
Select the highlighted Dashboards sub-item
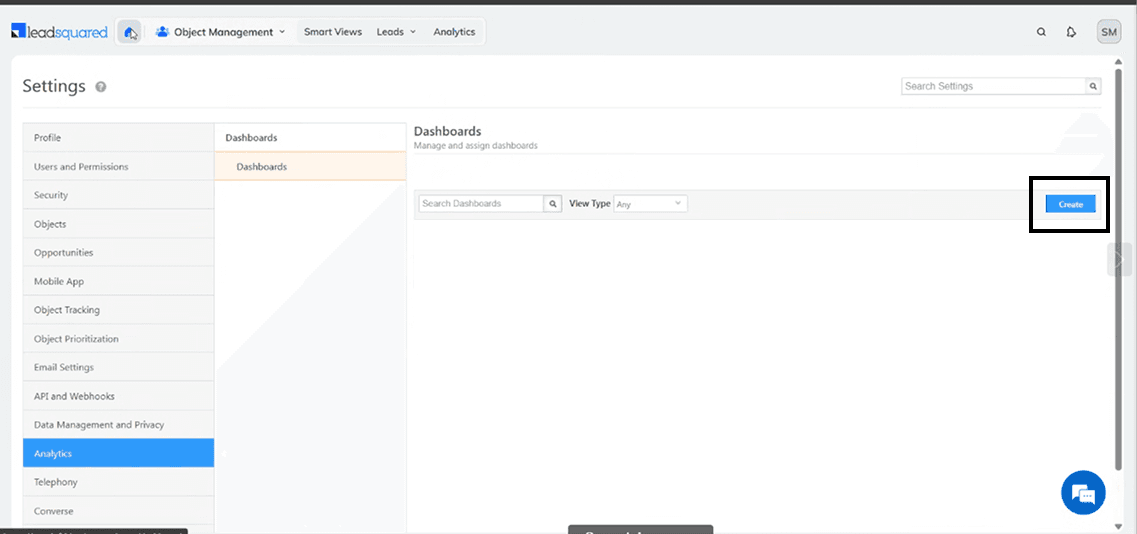tap(310, 167)
